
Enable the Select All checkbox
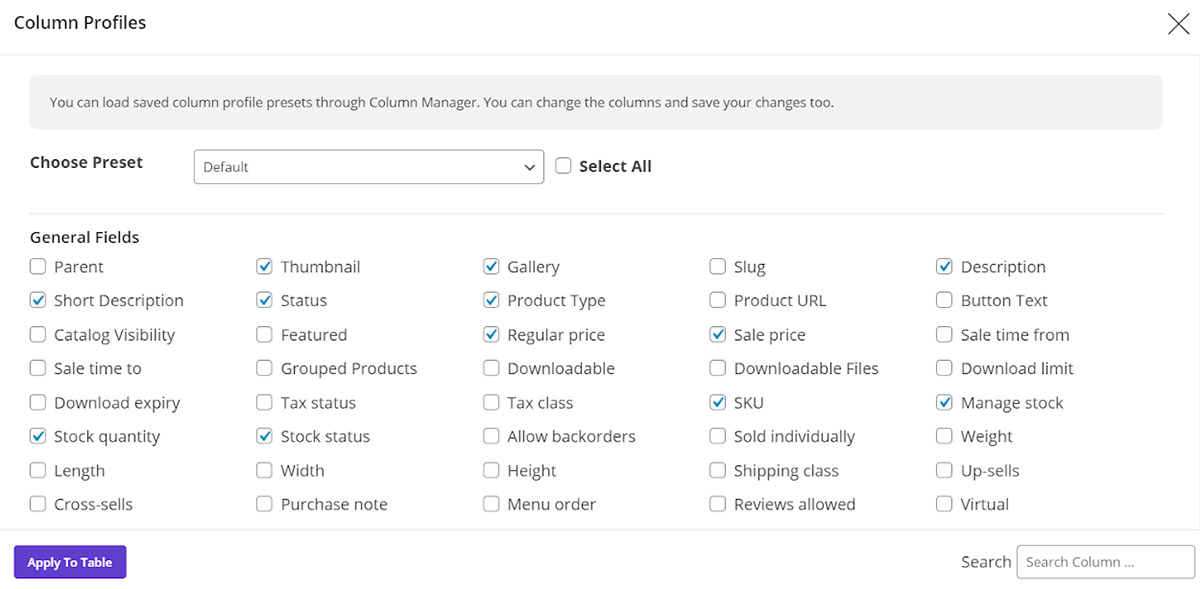pyautogui.click(x=563, y=166)
